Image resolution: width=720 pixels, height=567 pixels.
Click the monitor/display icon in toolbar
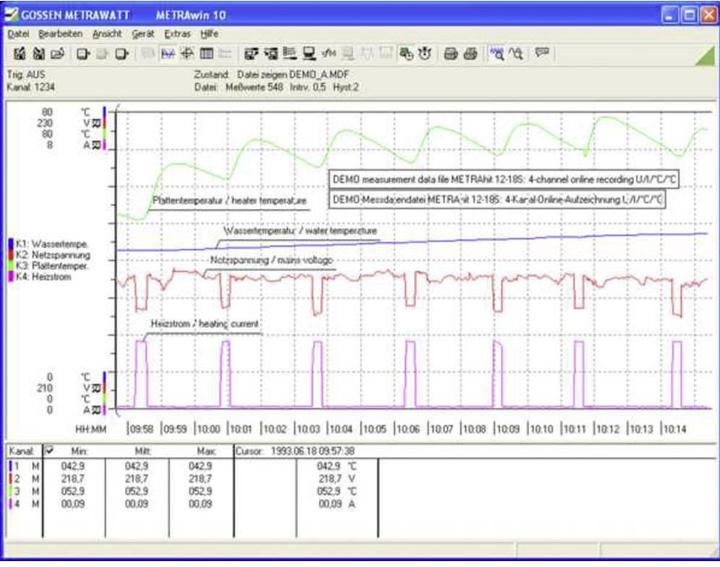pyautogui.click(x=309, y=54)
